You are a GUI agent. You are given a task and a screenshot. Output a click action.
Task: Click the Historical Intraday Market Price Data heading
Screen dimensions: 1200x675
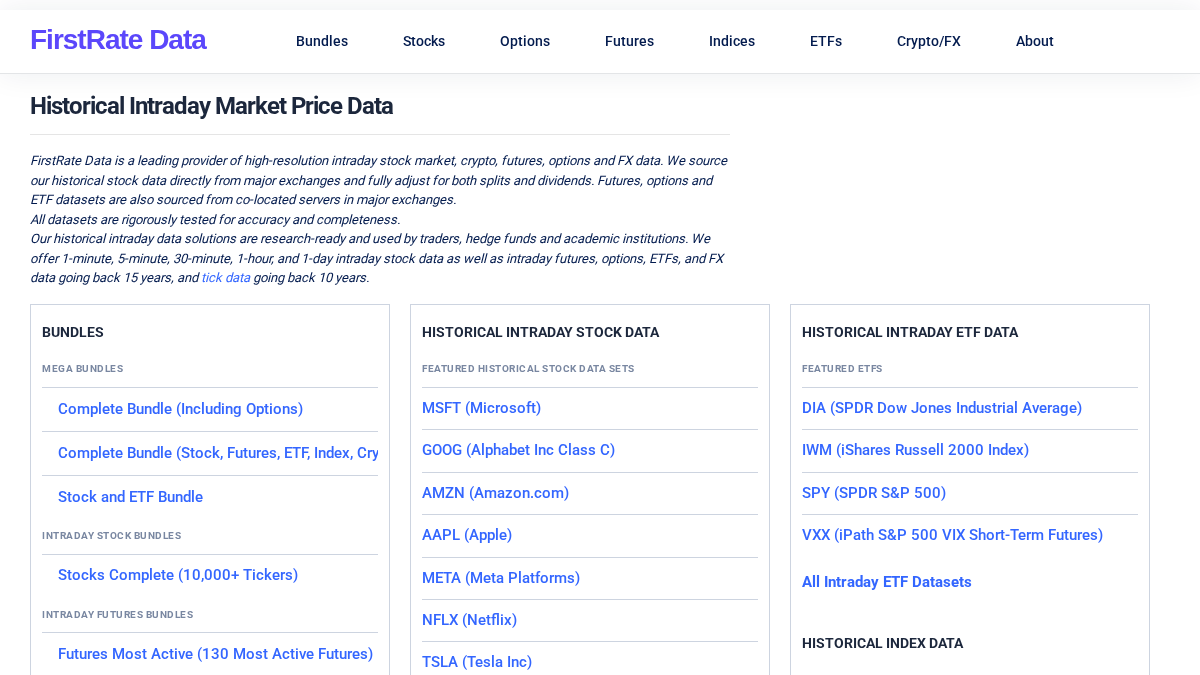211,106
